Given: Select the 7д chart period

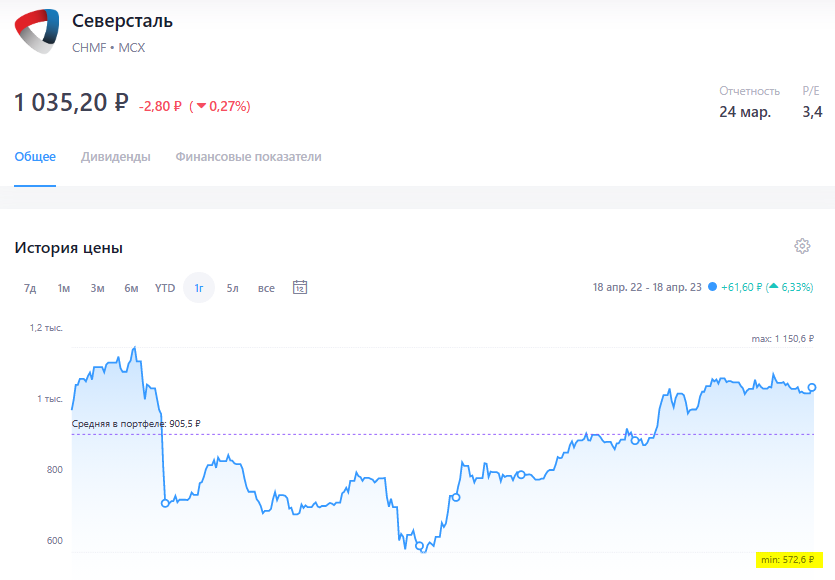Looking at the screenshot, I should click(30, 288).
